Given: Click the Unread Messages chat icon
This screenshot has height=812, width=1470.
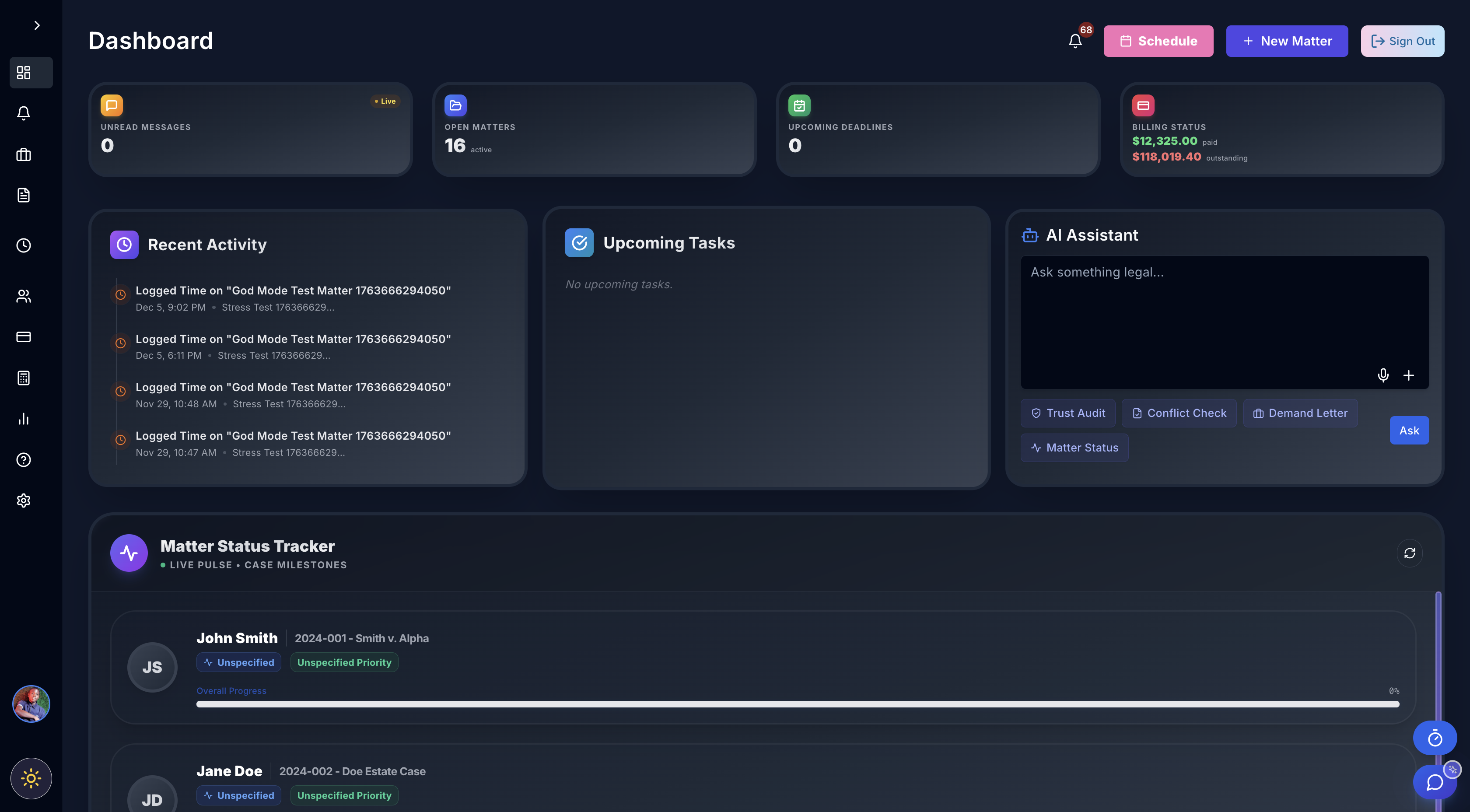Looking at the screenshot, I should pyautogui.click(x=112, y=105).
